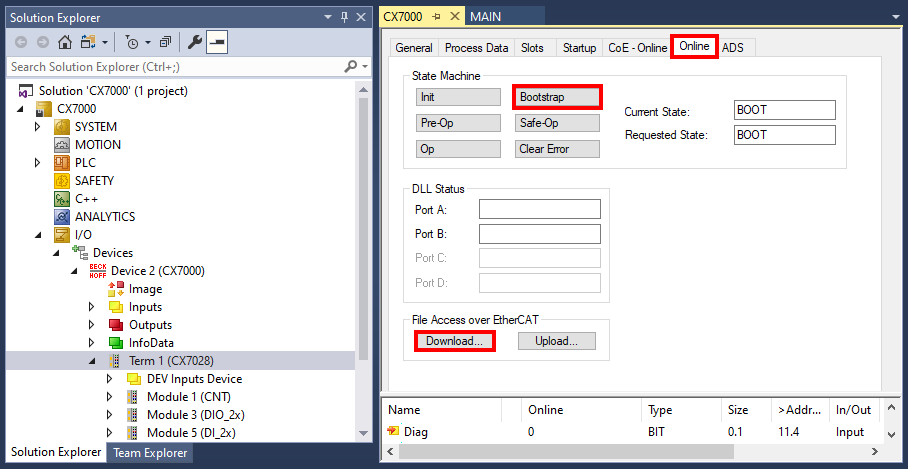Click the Clear Error button
This screenshot has height=469, width=908.
pos(557,149)
